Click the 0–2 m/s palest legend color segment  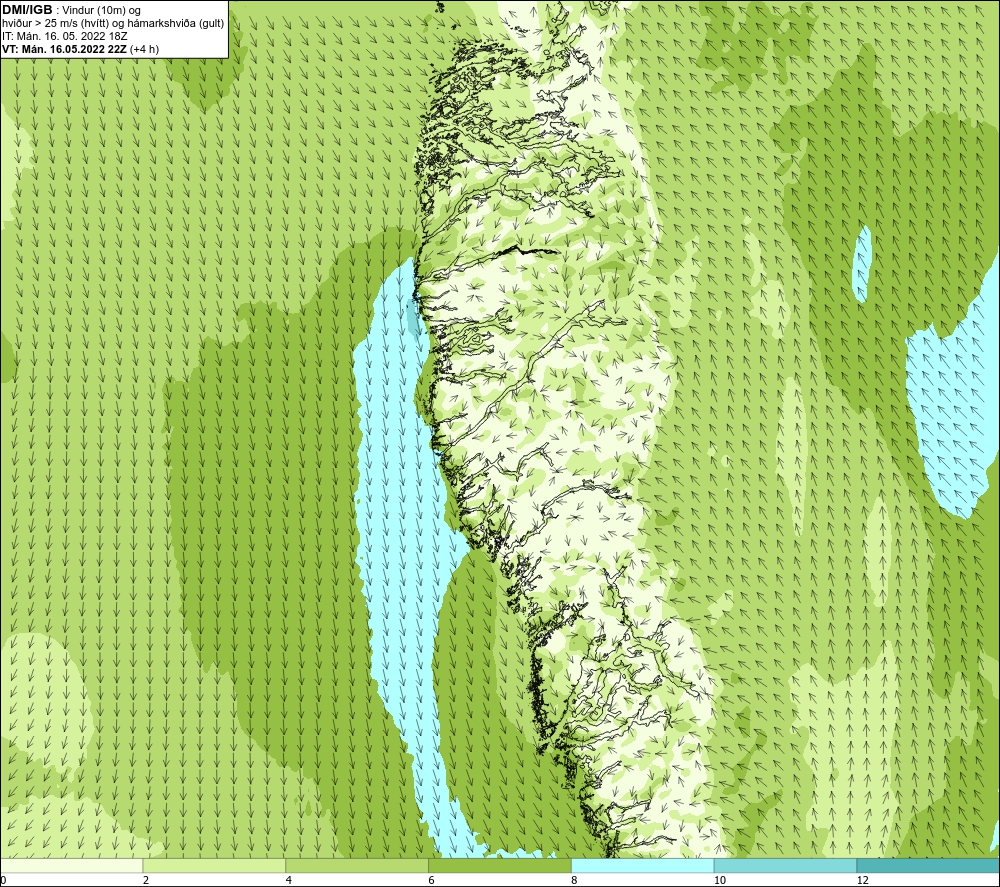71,865
